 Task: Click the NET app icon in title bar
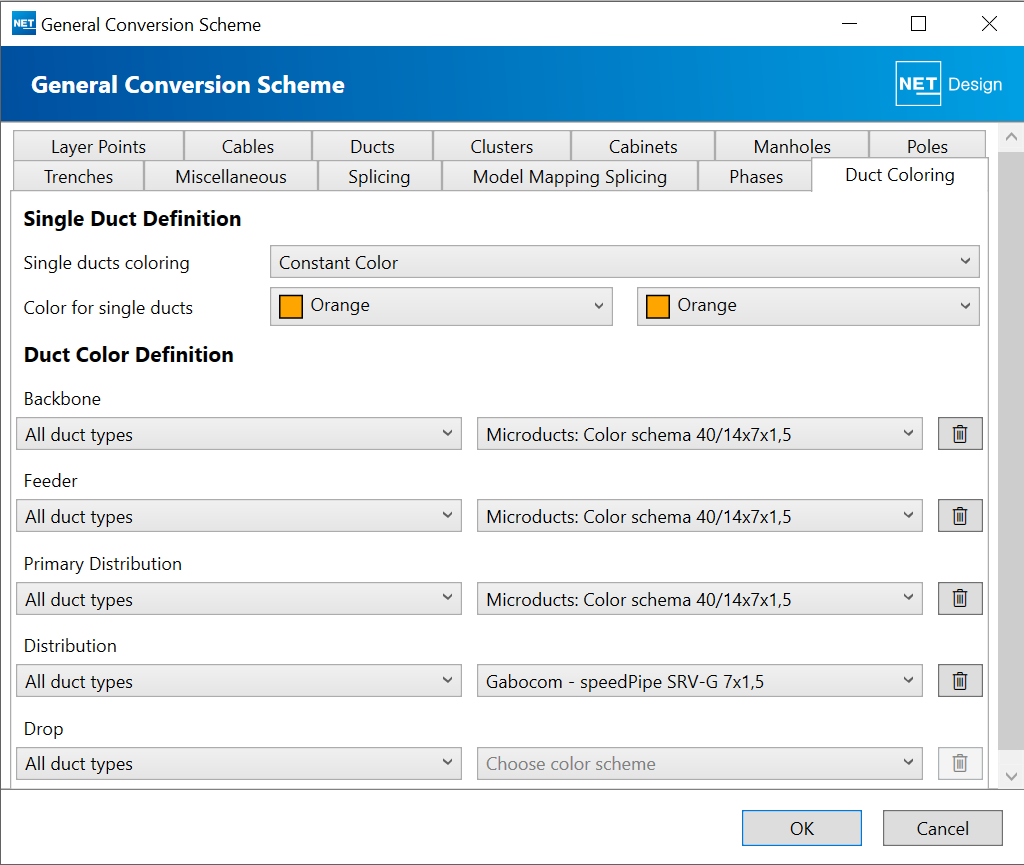tap(24, 24)
